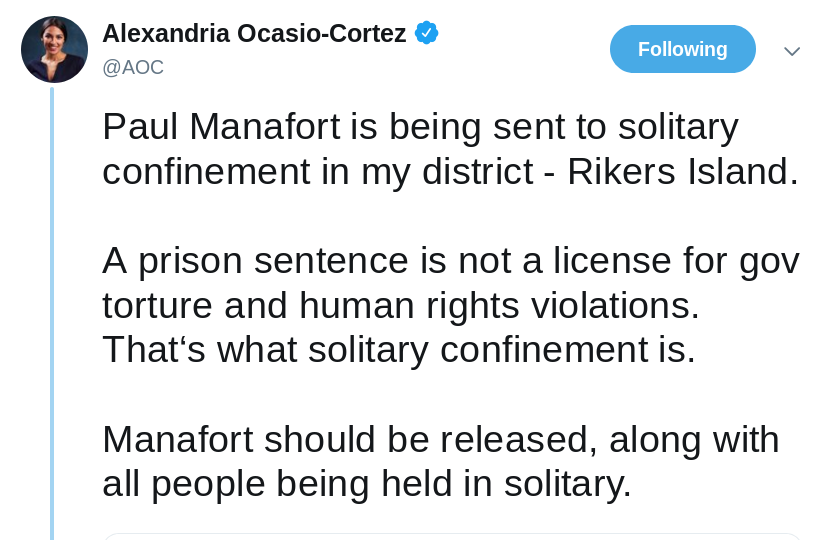
Task: Click the line 'A prison sentence is not'
Action: 307,261
